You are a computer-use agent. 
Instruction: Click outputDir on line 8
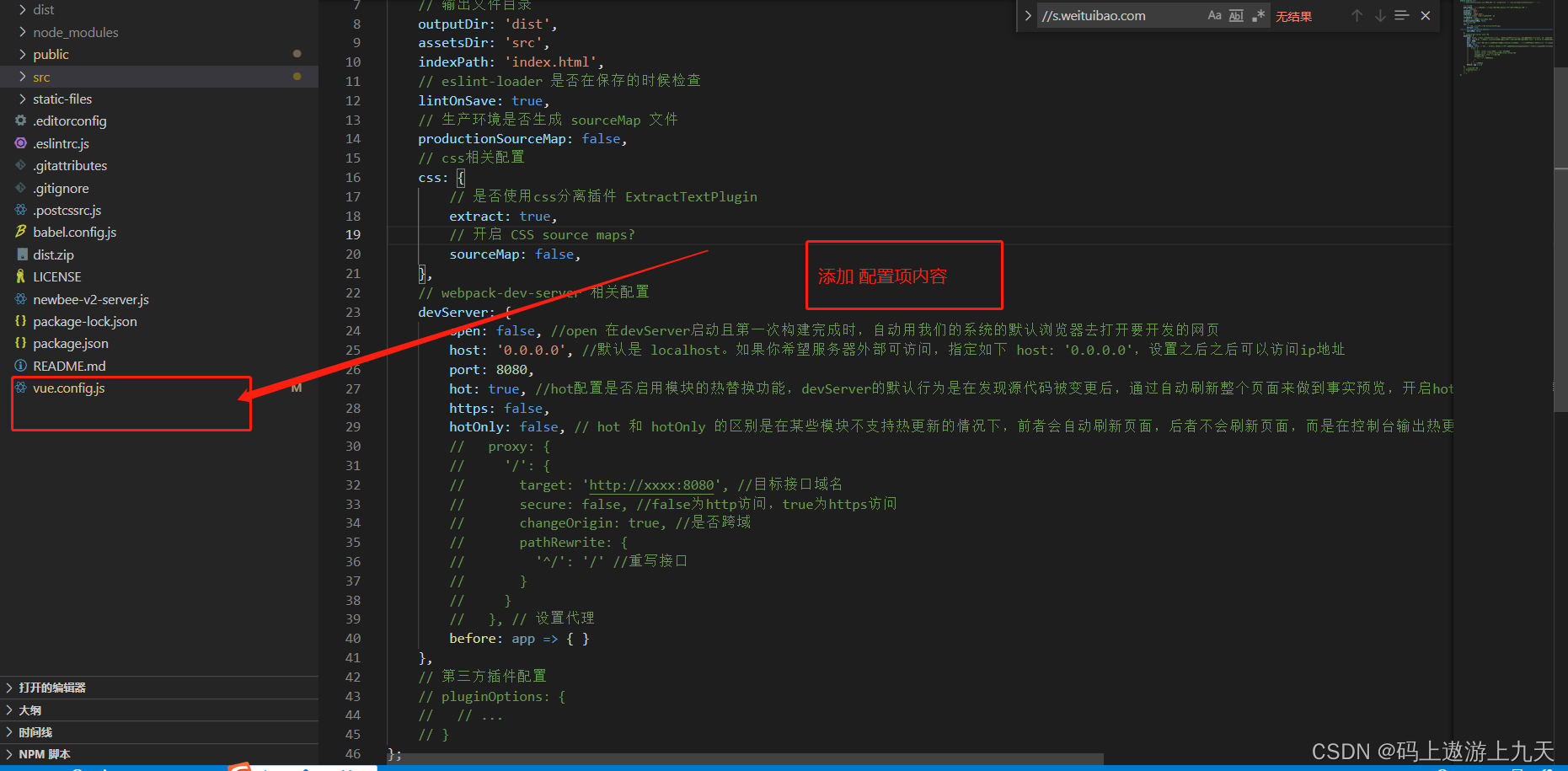point(457,24)
